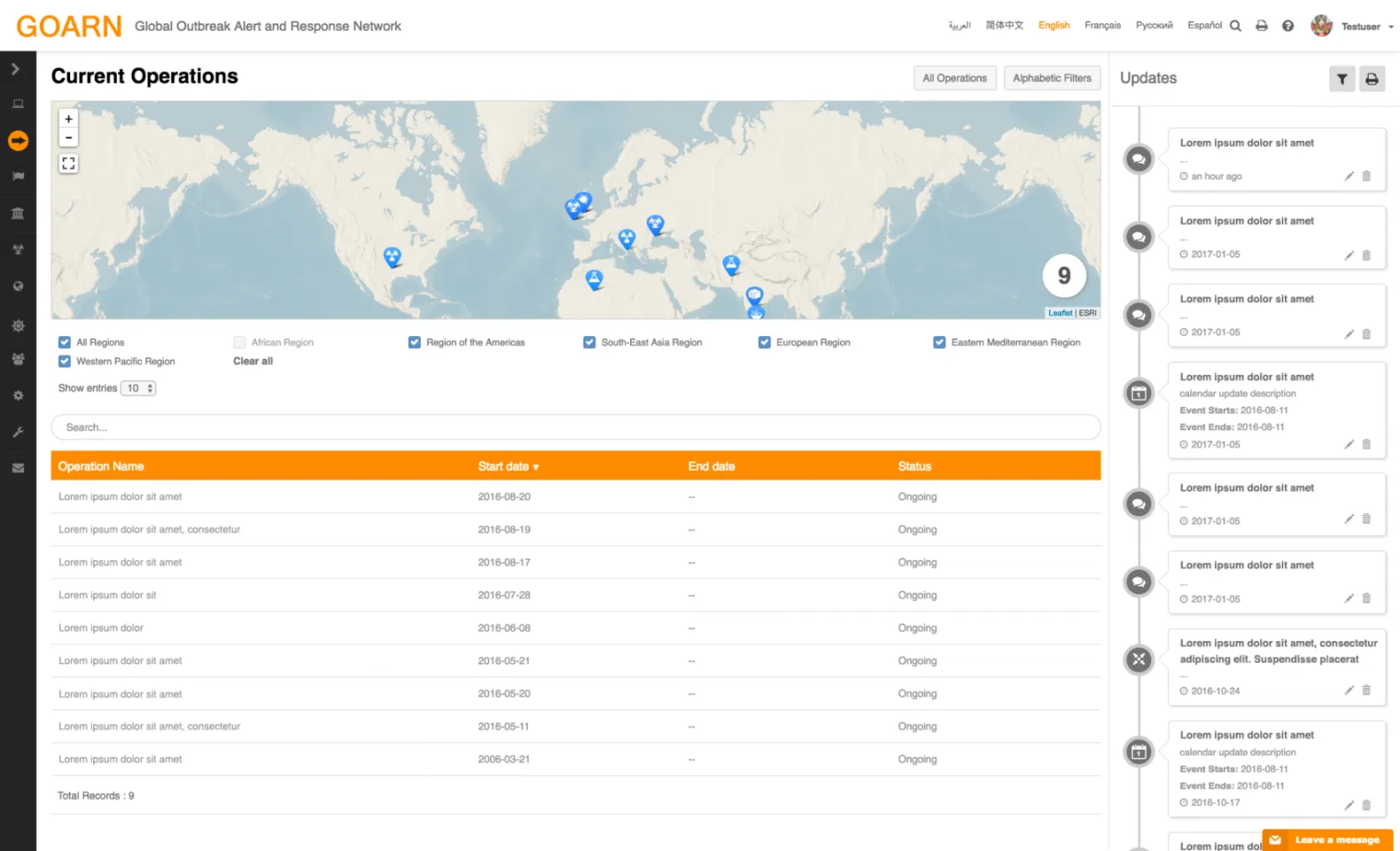
Task: Click the map marker over North Africa
Action: tap(594, 279)
